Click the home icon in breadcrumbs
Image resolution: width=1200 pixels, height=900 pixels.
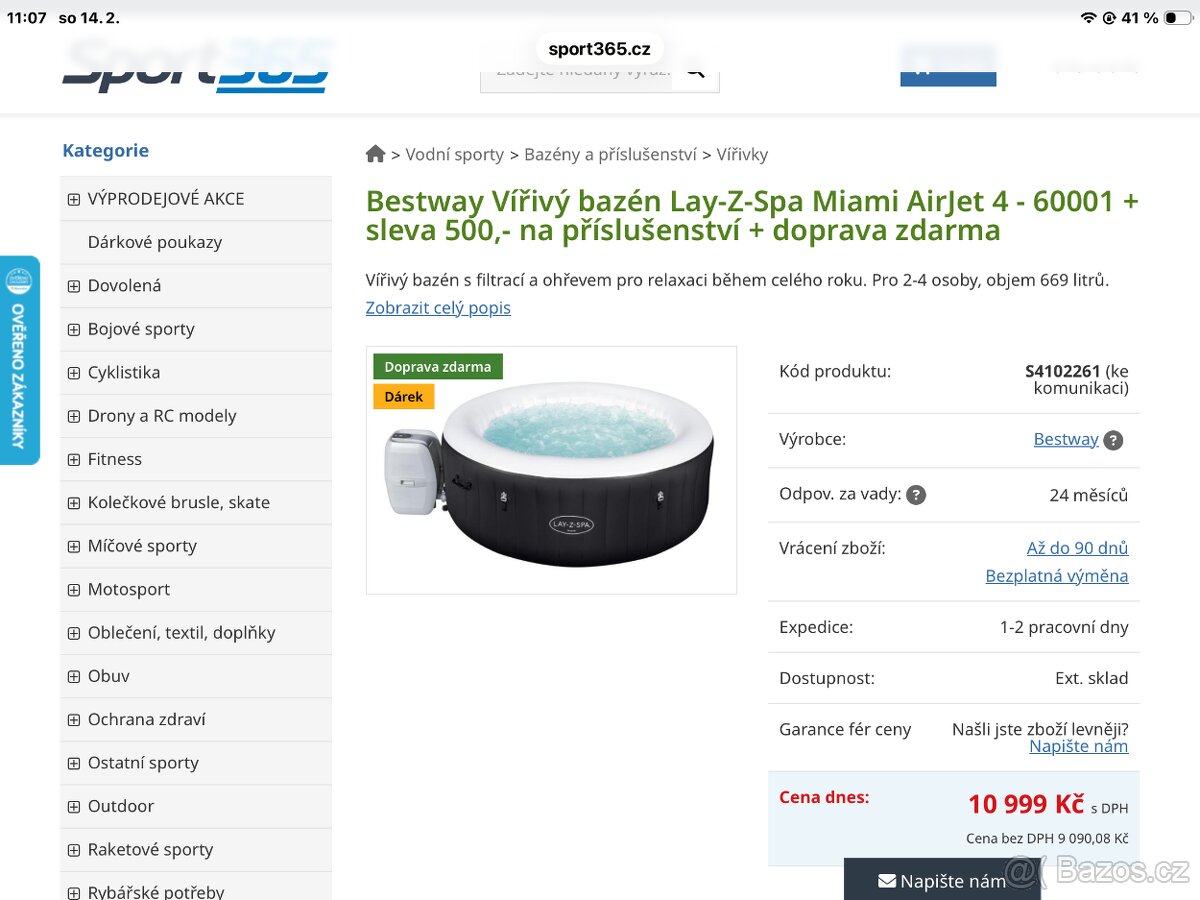pos(376,154)
